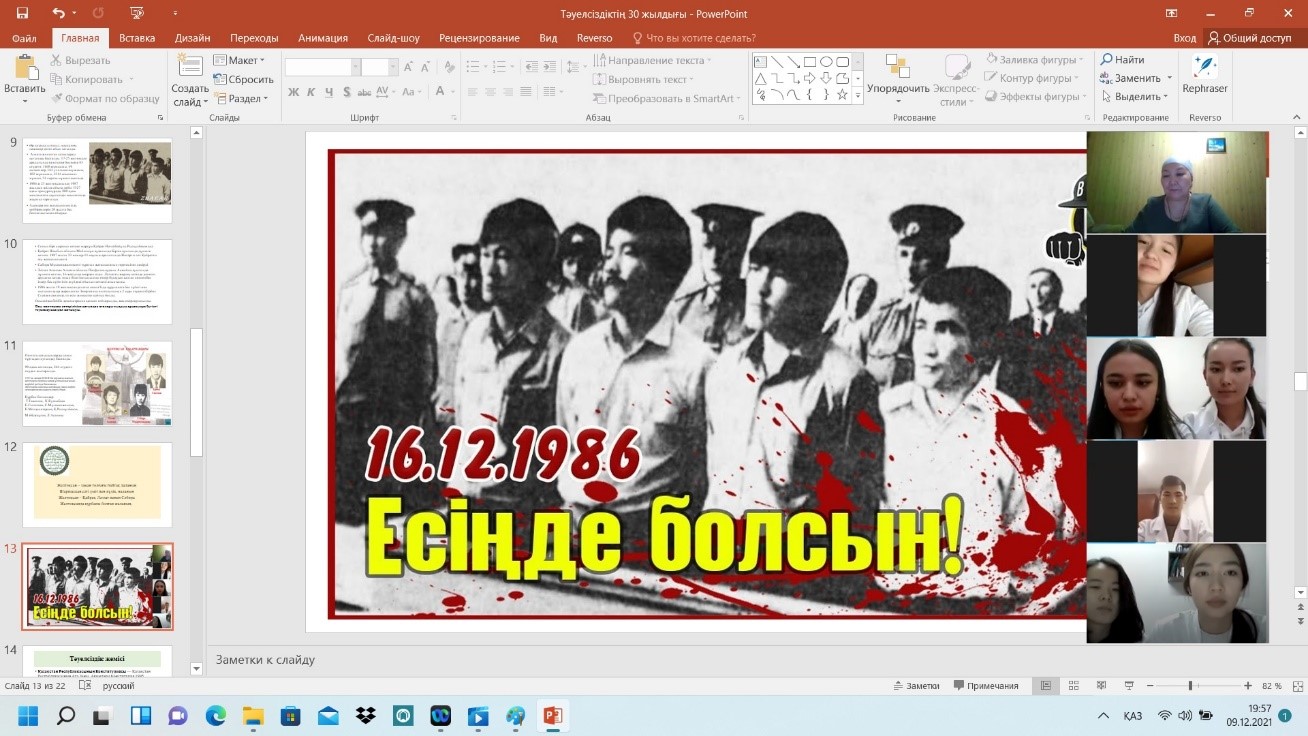Click the Save icon in quick access toolbar
1308x736 pixels.
point(22,14)
